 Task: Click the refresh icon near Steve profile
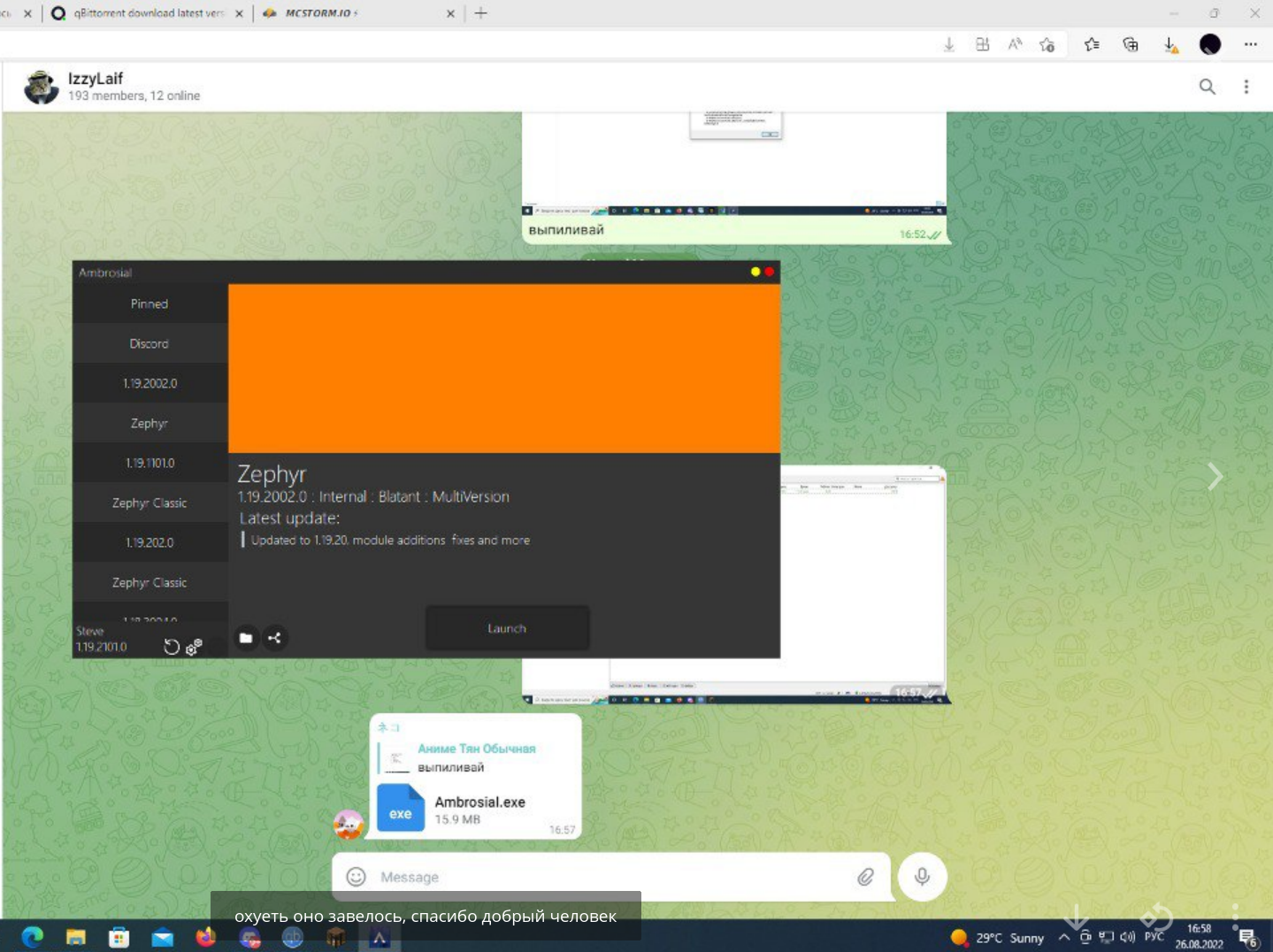coord(172,647)
